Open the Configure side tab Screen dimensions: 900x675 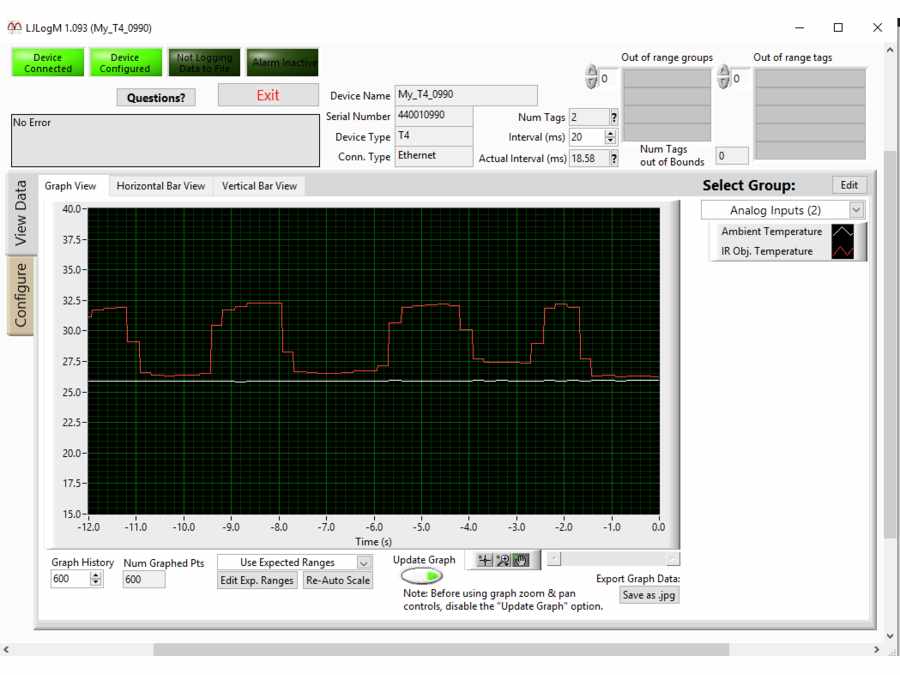click(19, 295)
